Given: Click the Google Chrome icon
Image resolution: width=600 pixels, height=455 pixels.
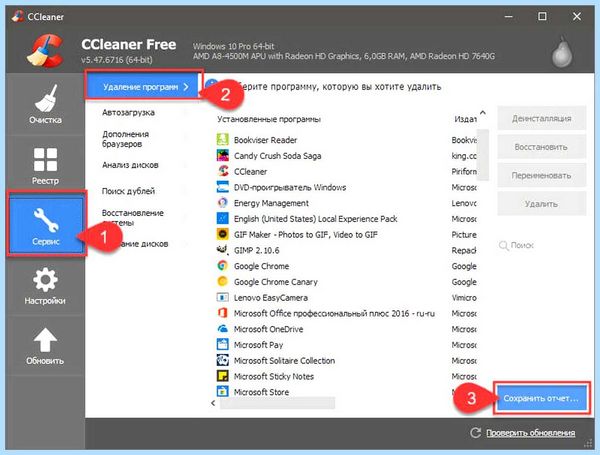Looking at the screenshot, I should pyautogui.click(x=222, y=266).
